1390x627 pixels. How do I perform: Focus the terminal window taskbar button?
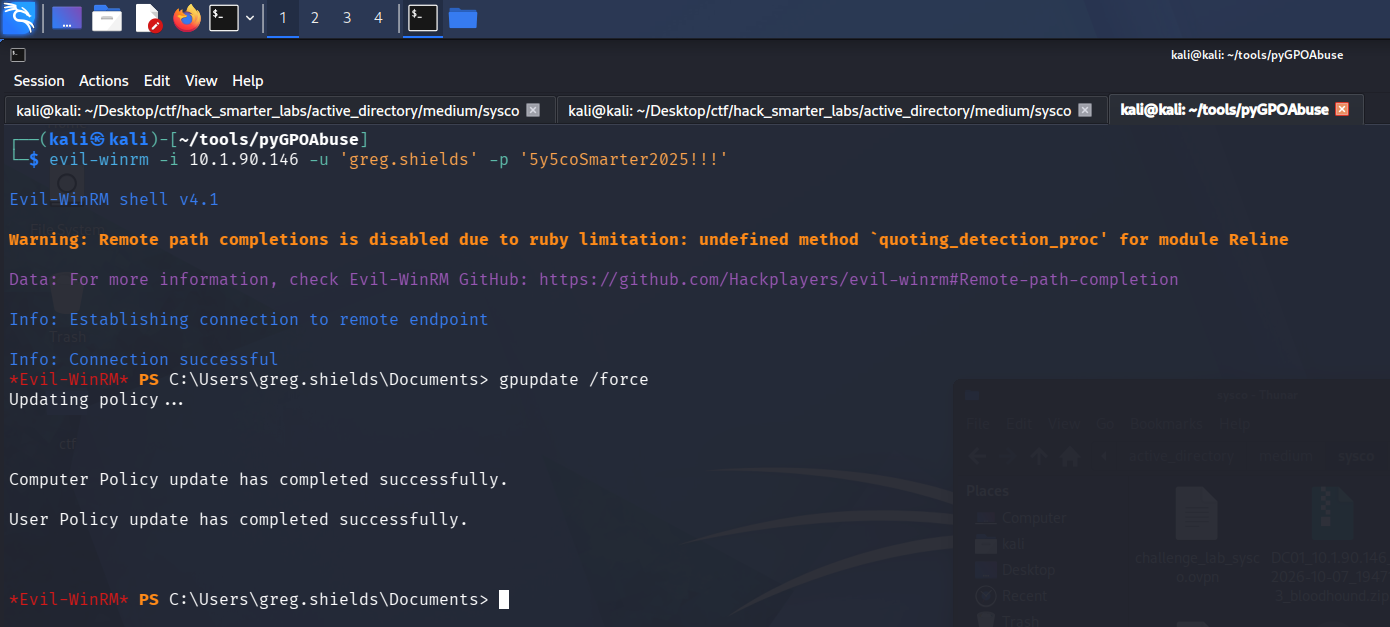(423, 17)
